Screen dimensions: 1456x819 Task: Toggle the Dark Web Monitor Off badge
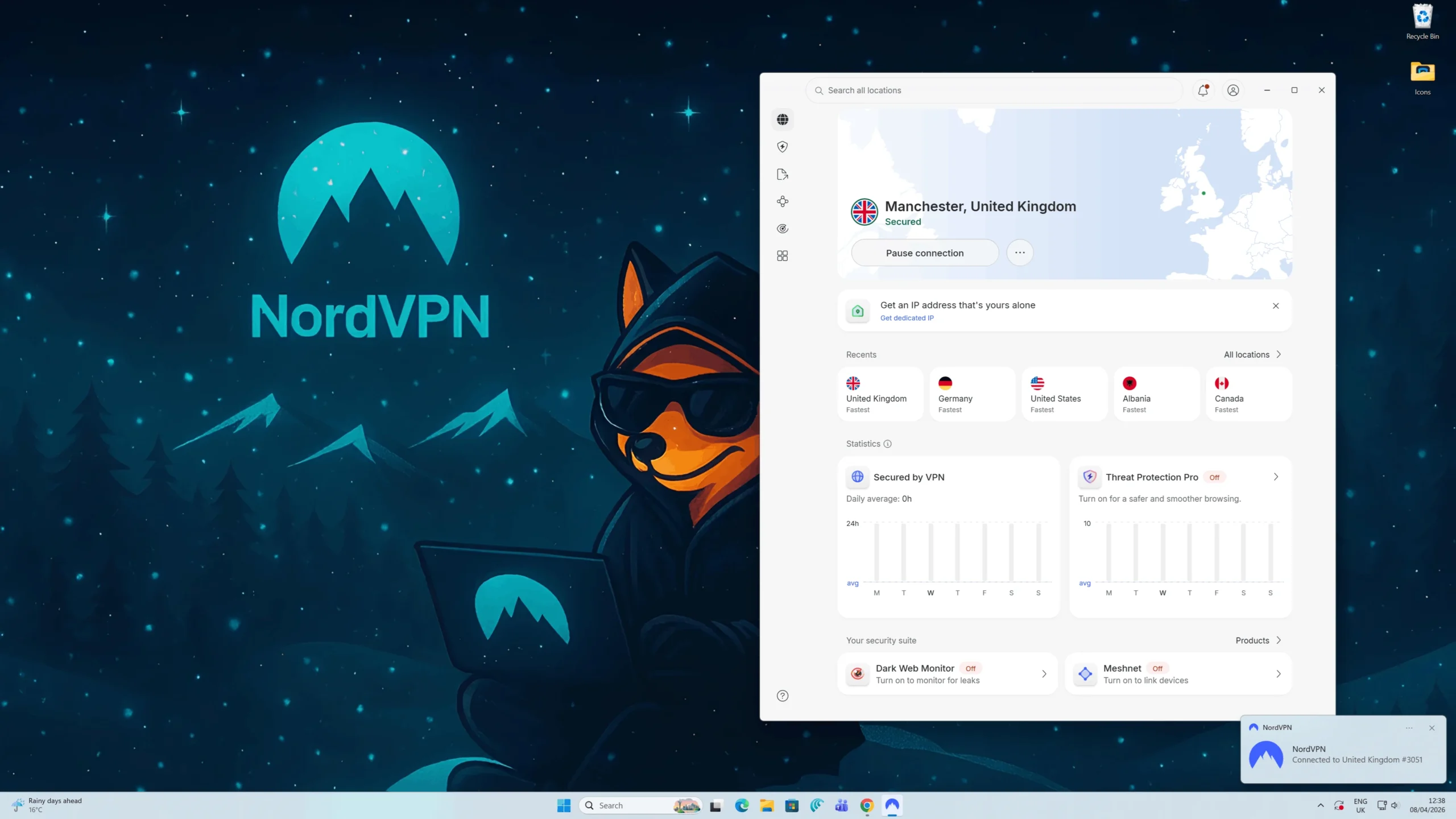pos(970,668)
